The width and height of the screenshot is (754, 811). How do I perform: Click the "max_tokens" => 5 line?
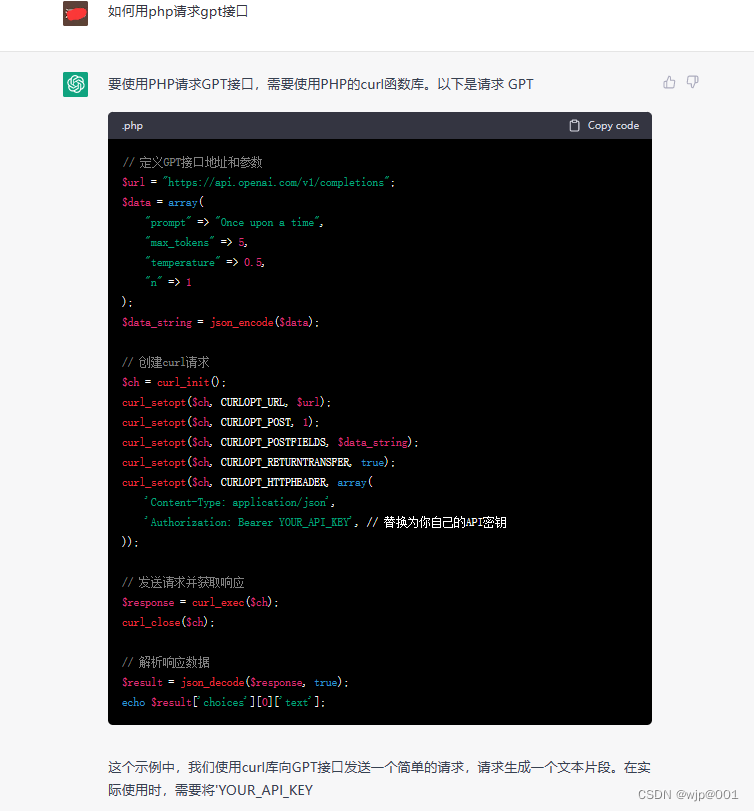coord(197,242)
